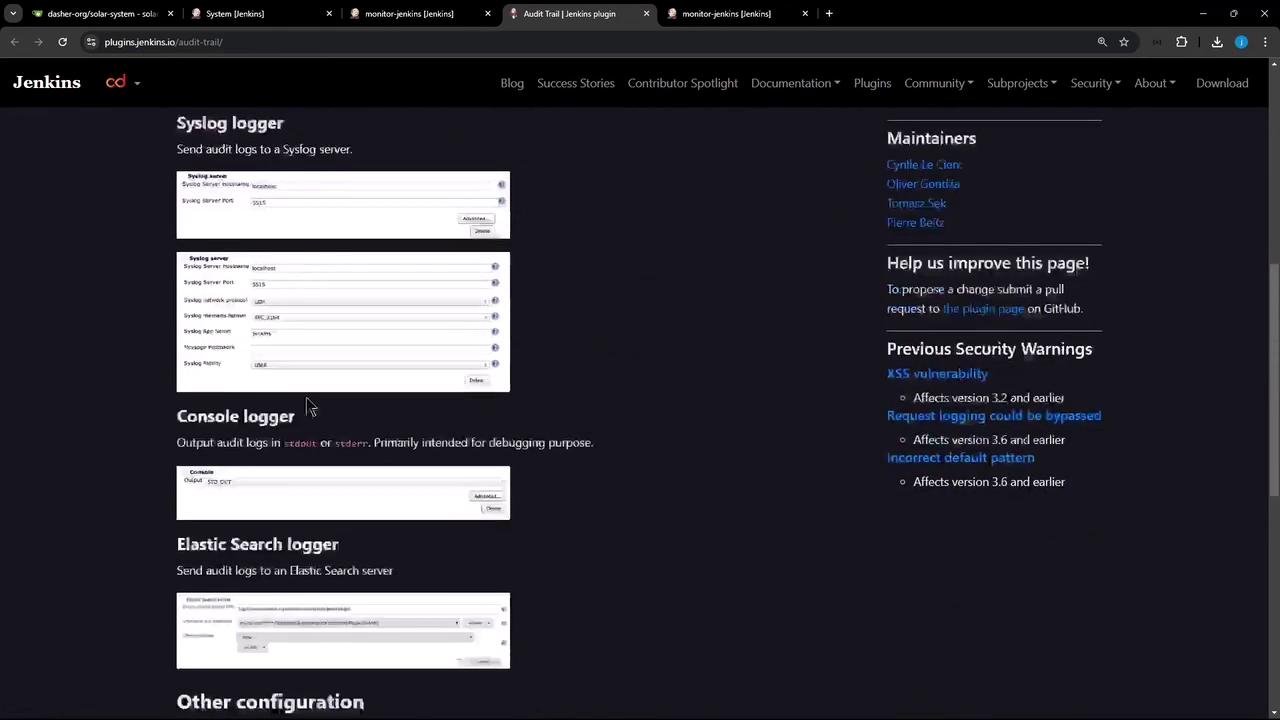1280x720 pixels.
Task: Click the Maintainers heading
Action: [931, 138]
